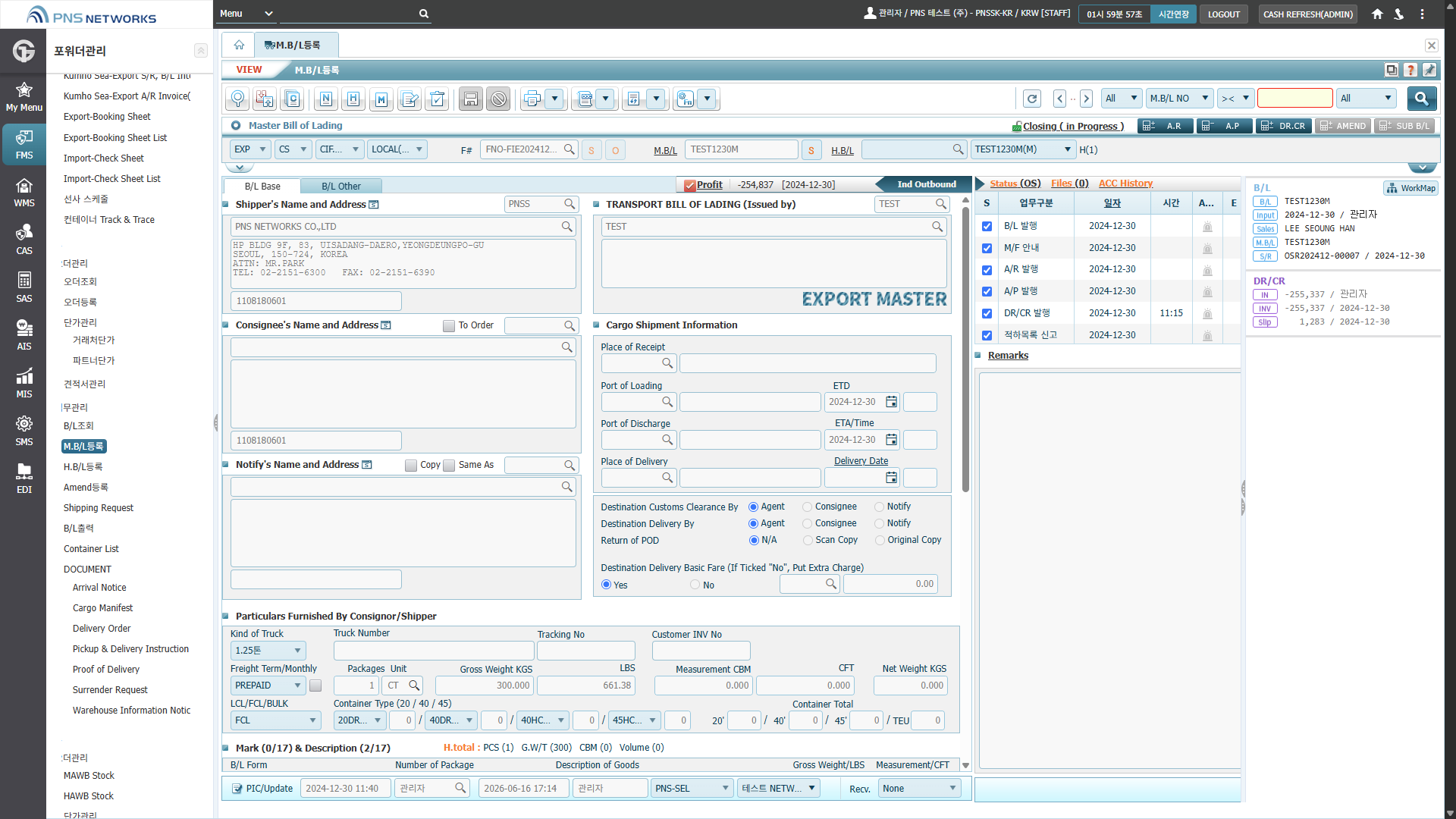The height and width of the screenshot is (819, 1456).
Task: Open H.B/L등록 in the sidebar menu
Action: pos(83,467)
